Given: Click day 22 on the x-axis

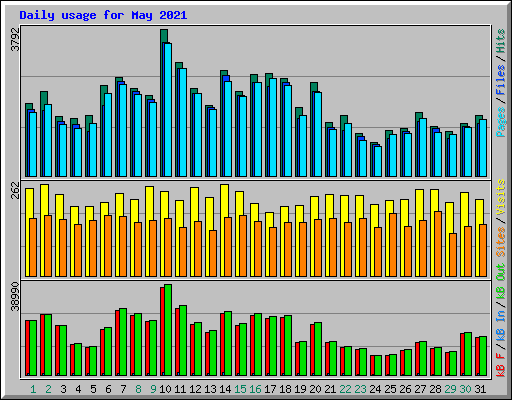Looking at the screenshot, I should click(x=345, y=389).
